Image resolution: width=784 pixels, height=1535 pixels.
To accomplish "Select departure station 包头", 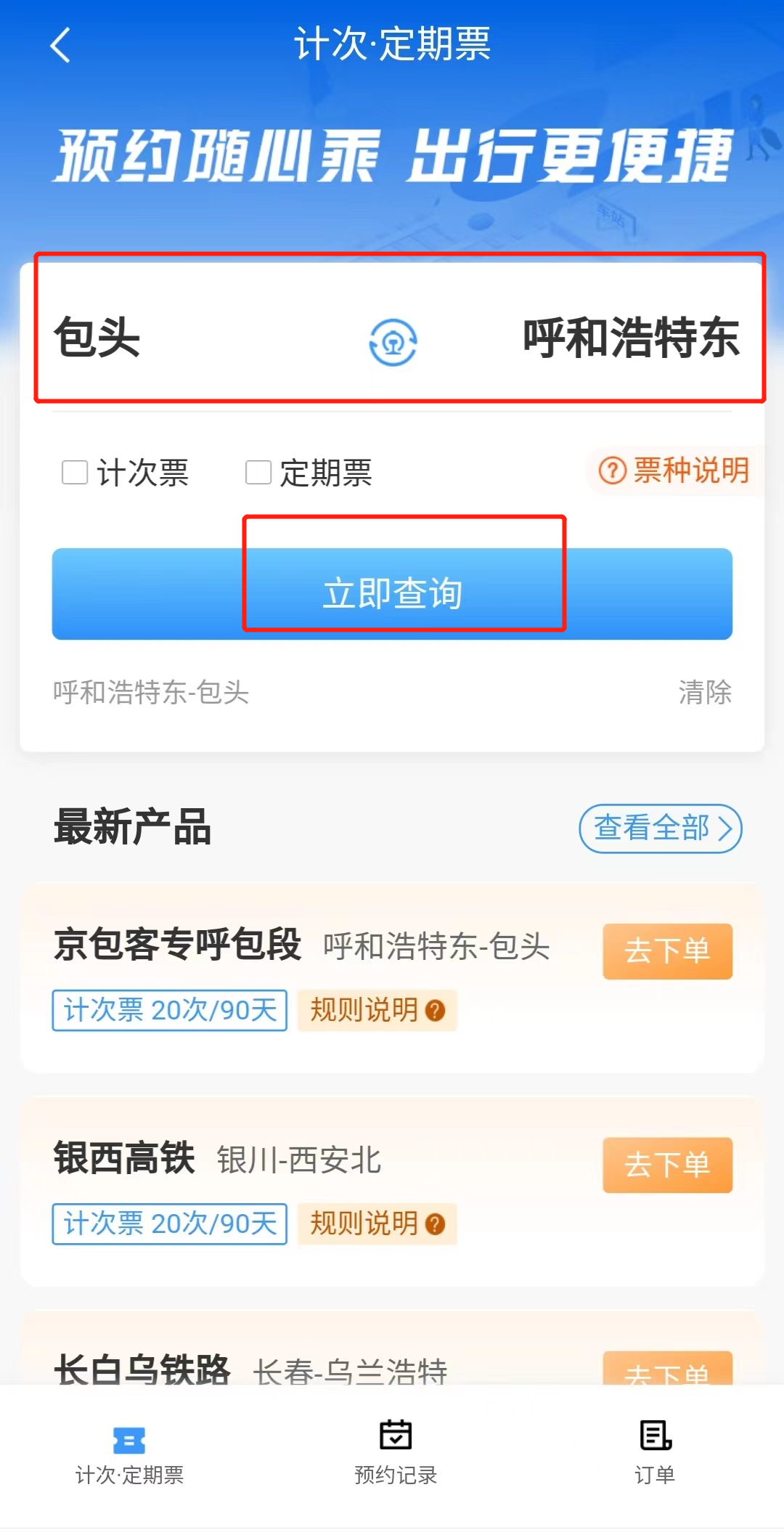I will point(97,338).
